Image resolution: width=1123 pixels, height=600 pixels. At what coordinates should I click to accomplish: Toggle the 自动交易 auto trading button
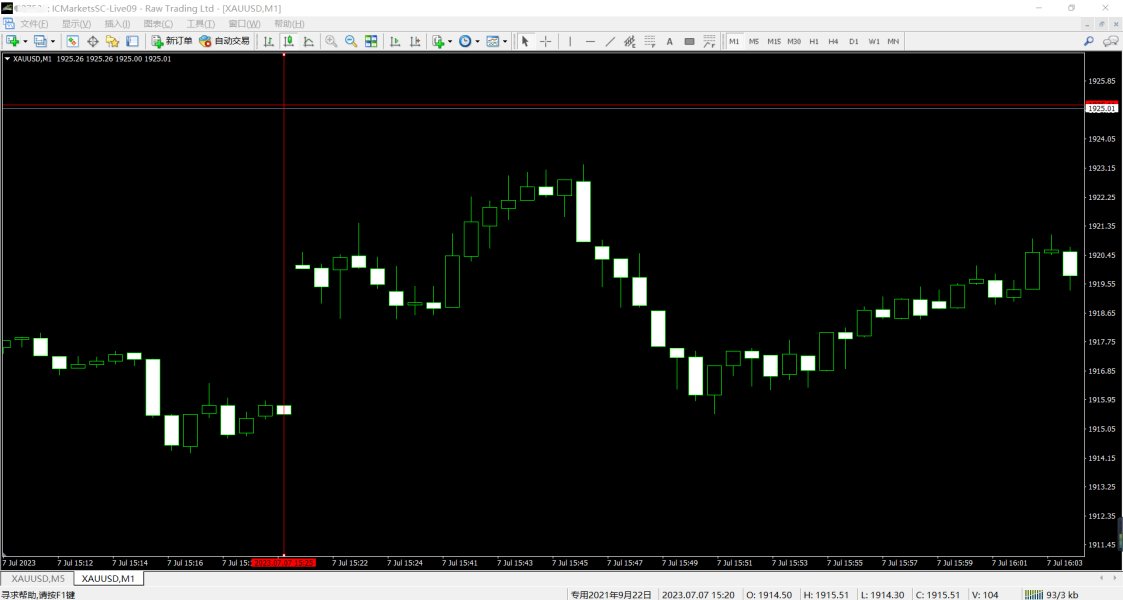[224, 42]
